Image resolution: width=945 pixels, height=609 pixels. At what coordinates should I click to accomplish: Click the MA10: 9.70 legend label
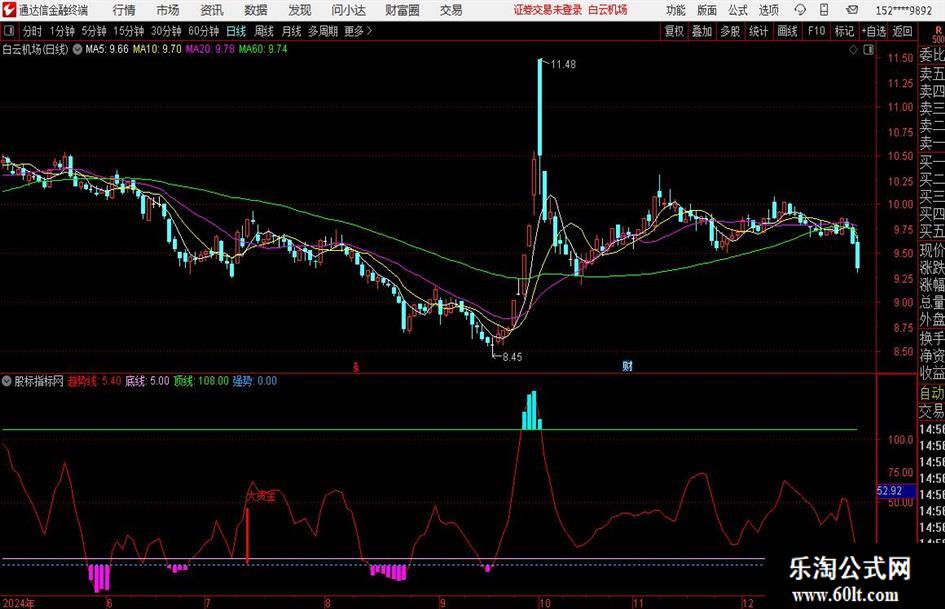coord(157,49)
